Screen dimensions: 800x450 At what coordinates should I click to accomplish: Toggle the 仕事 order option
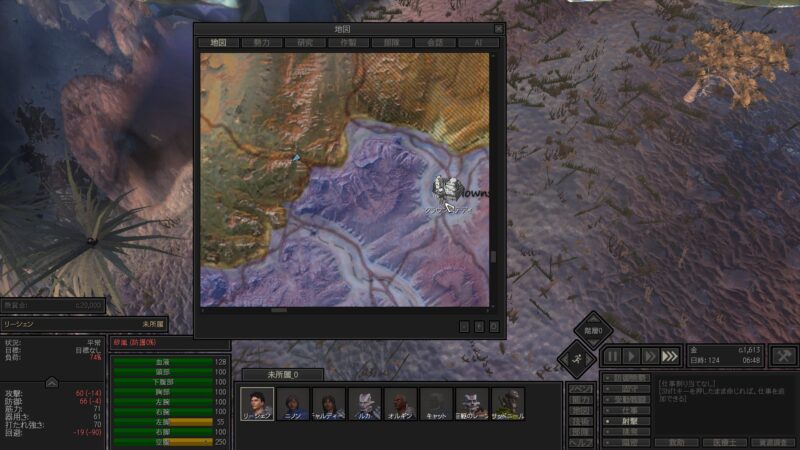(626, 411)
